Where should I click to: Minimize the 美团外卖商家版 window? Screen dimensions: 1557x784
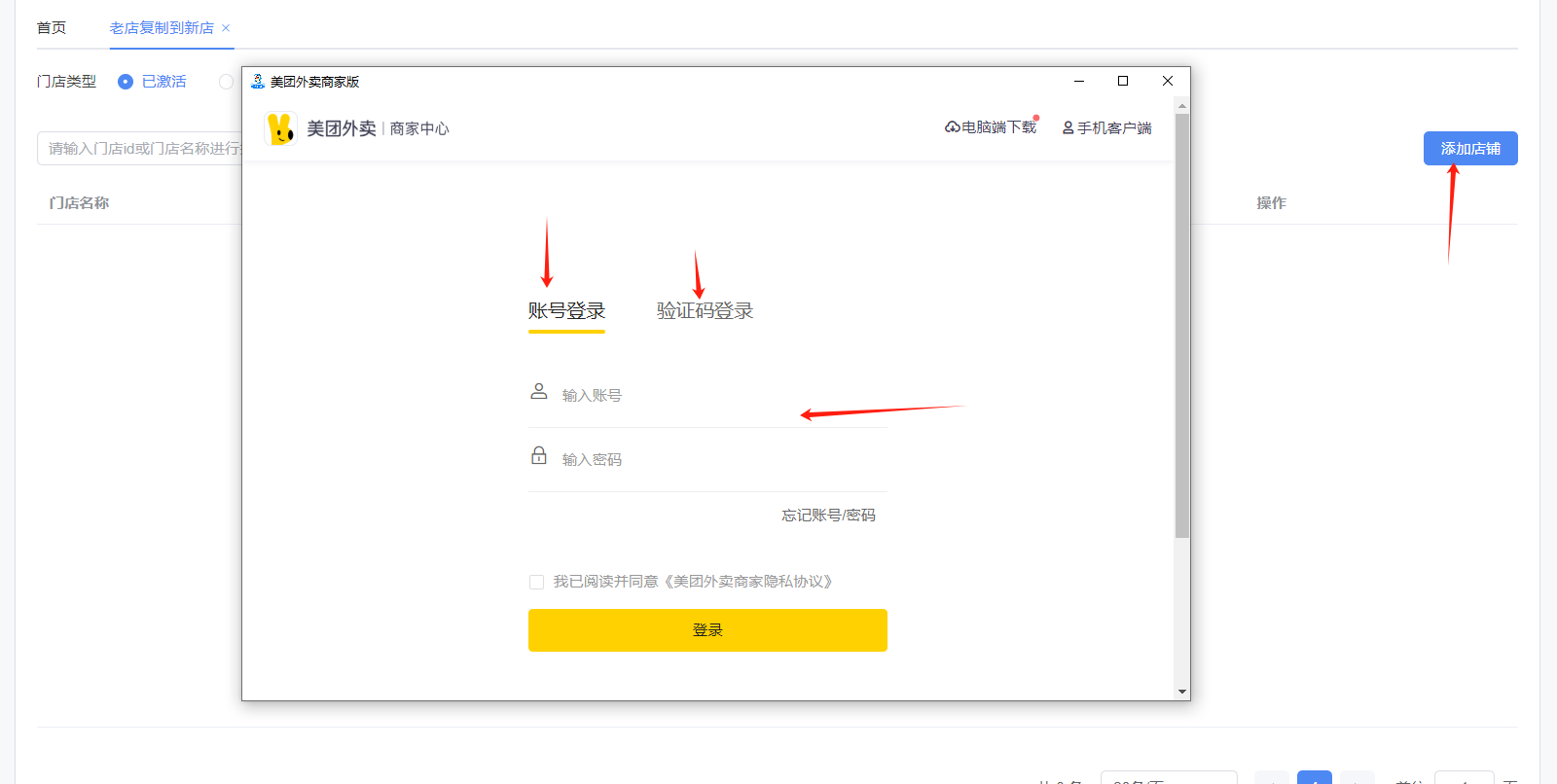click(1079, 81)
